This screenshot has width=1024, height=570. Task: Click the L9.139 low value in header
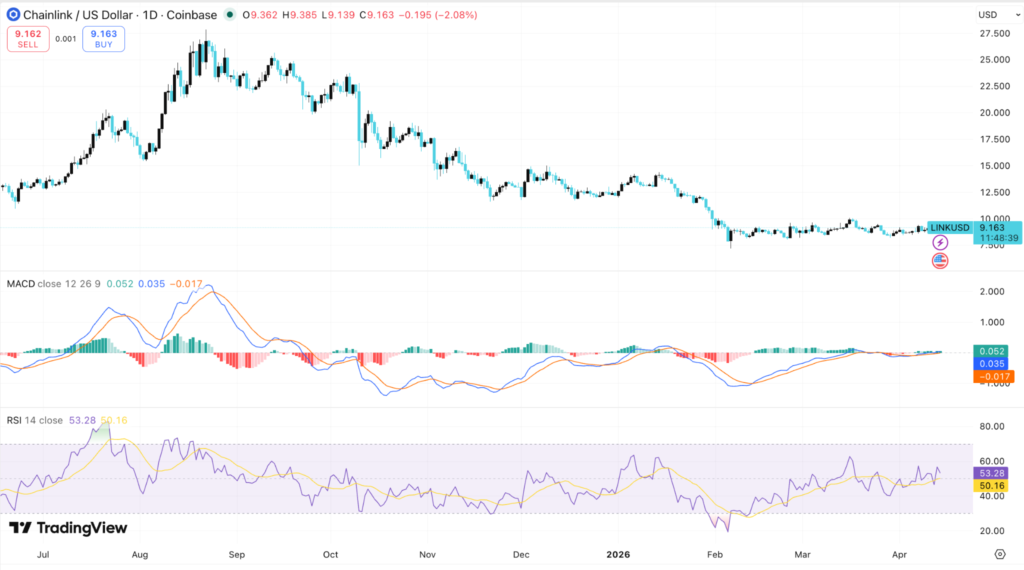(x=338, y=14)
